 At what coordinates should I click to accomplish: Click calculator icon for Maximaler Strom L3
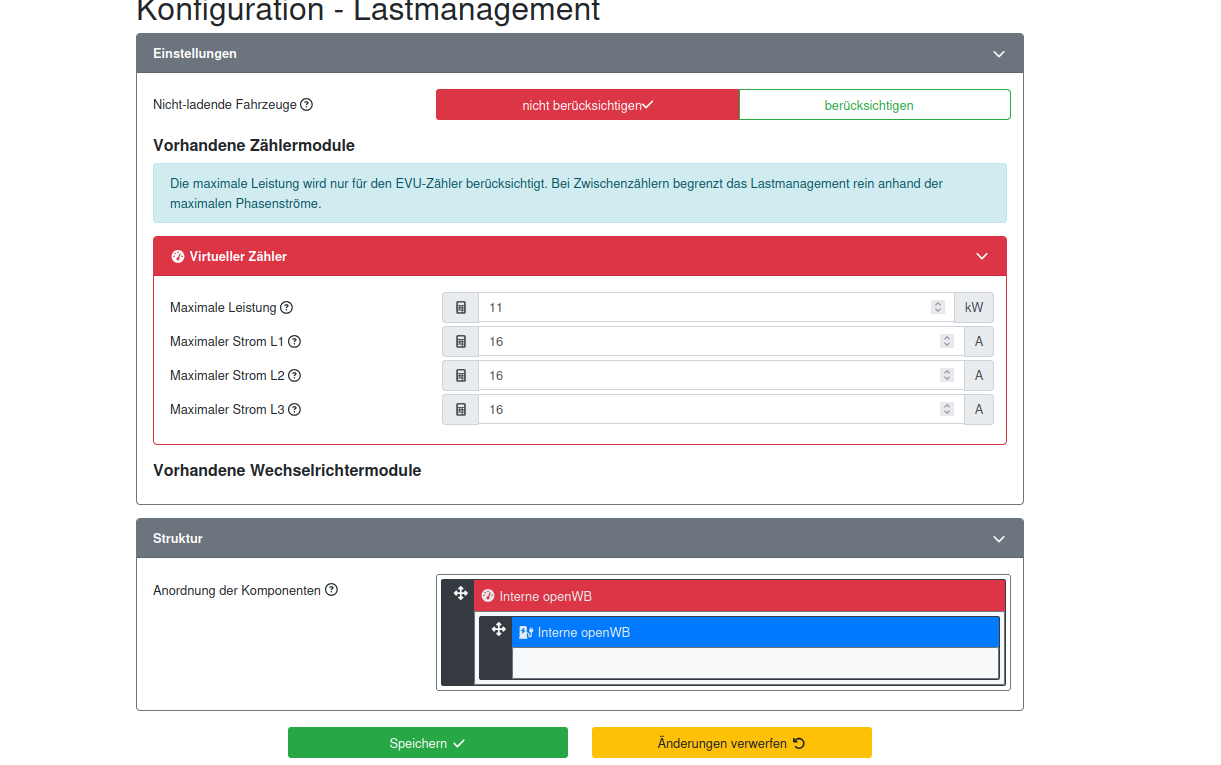pos(461,409)
